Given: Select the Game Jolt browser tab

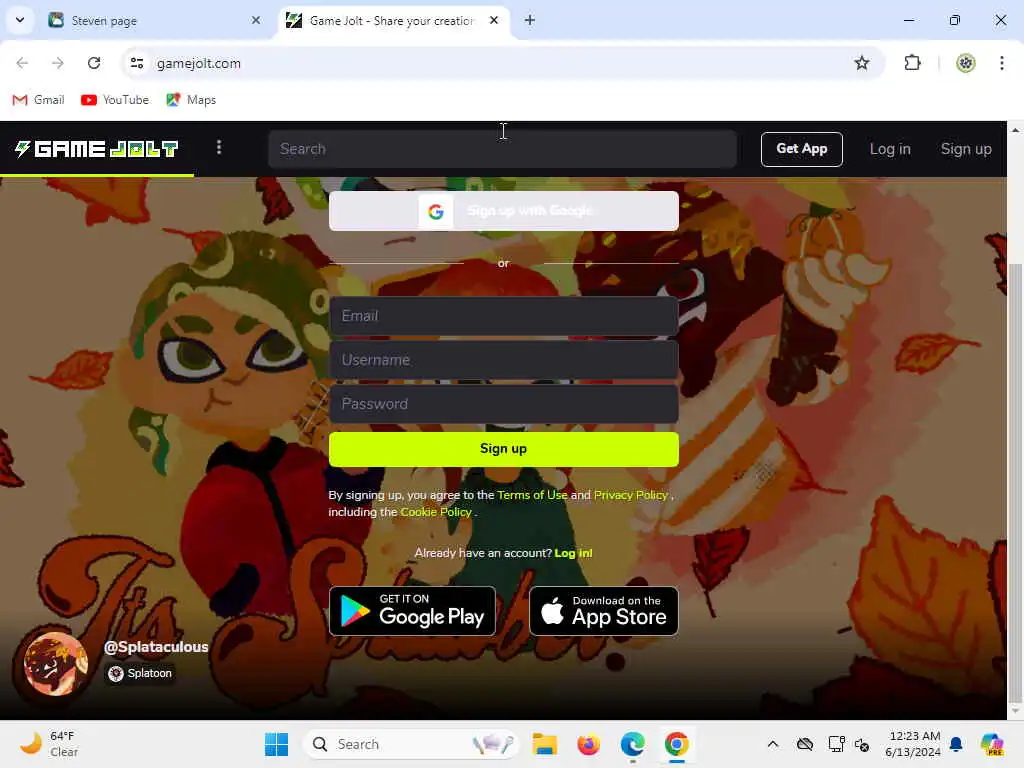Looking at the screenshot, I should (392, 21).
